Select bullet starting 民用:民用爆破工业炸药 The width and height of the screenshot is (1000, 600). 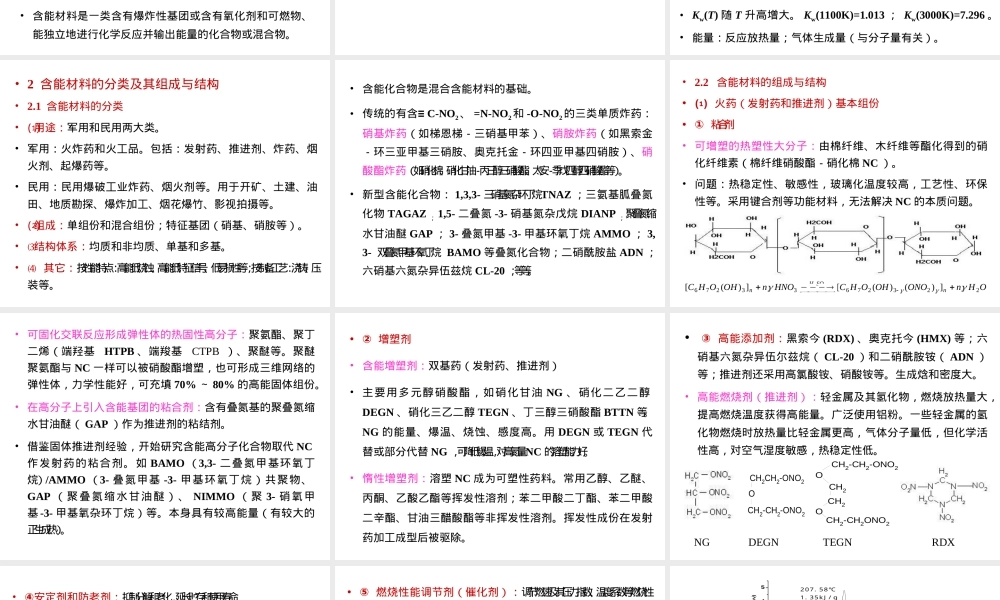pyautogui.click(x=172, y=195)
